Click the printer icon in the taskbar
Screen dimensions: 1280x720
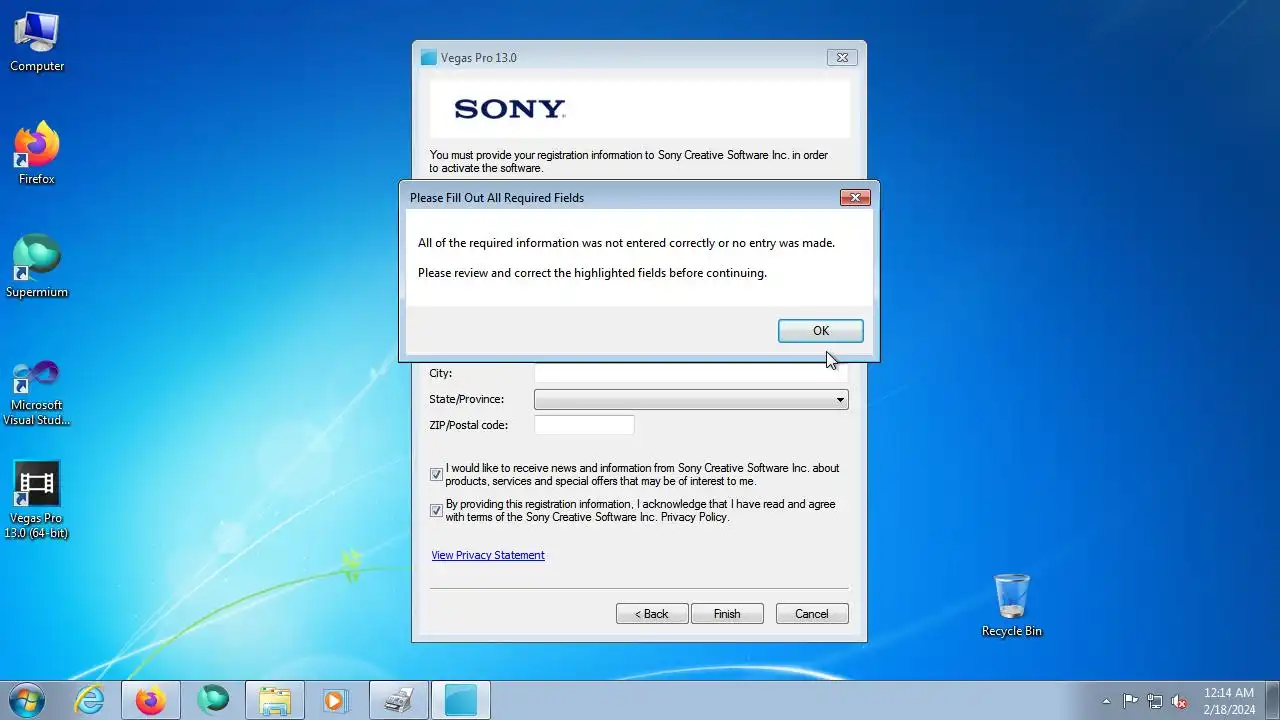tap(398, 700)
